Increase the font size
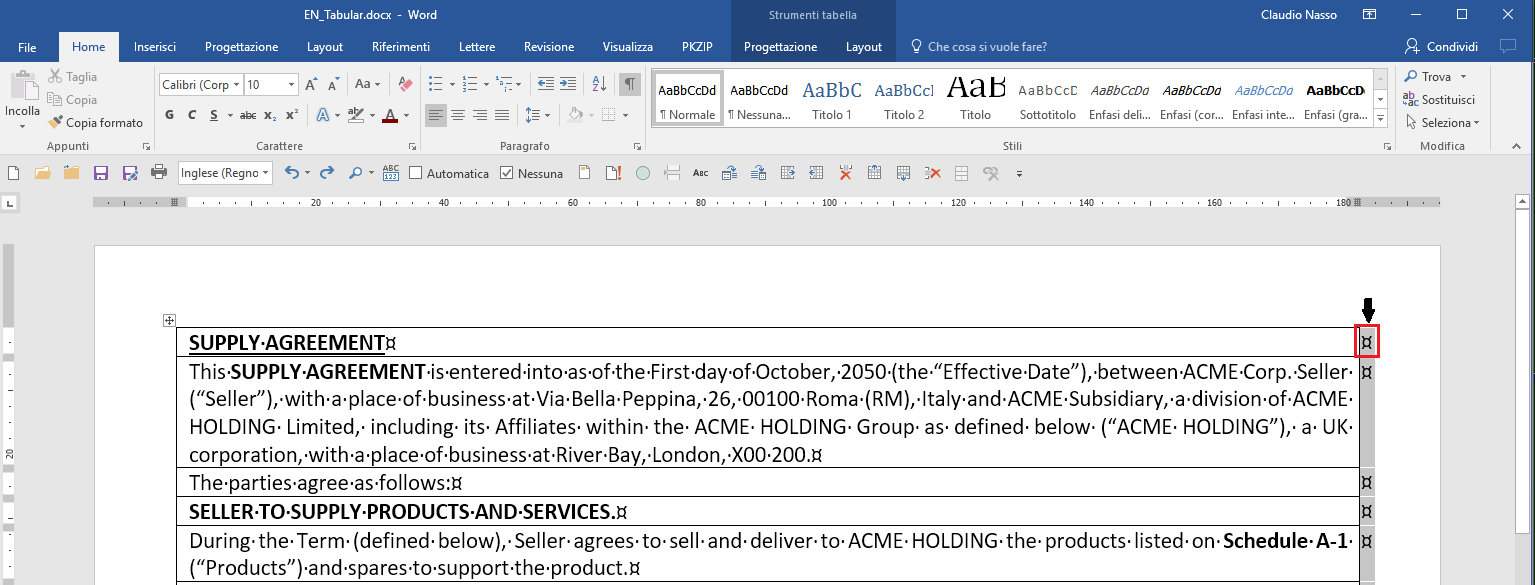 coord(311,85)
